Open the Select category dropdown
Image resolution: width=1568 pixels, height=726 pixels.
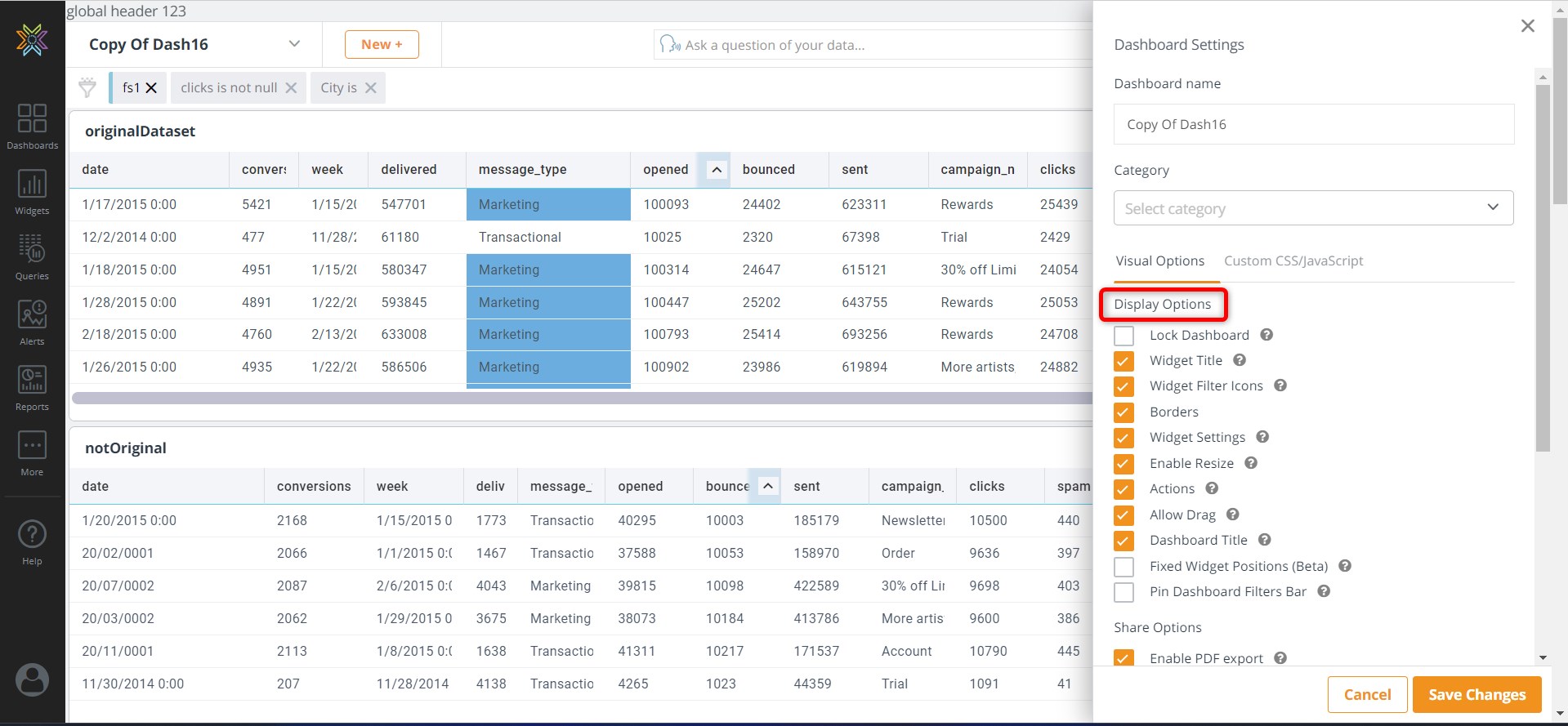[x=1313, y=208]
